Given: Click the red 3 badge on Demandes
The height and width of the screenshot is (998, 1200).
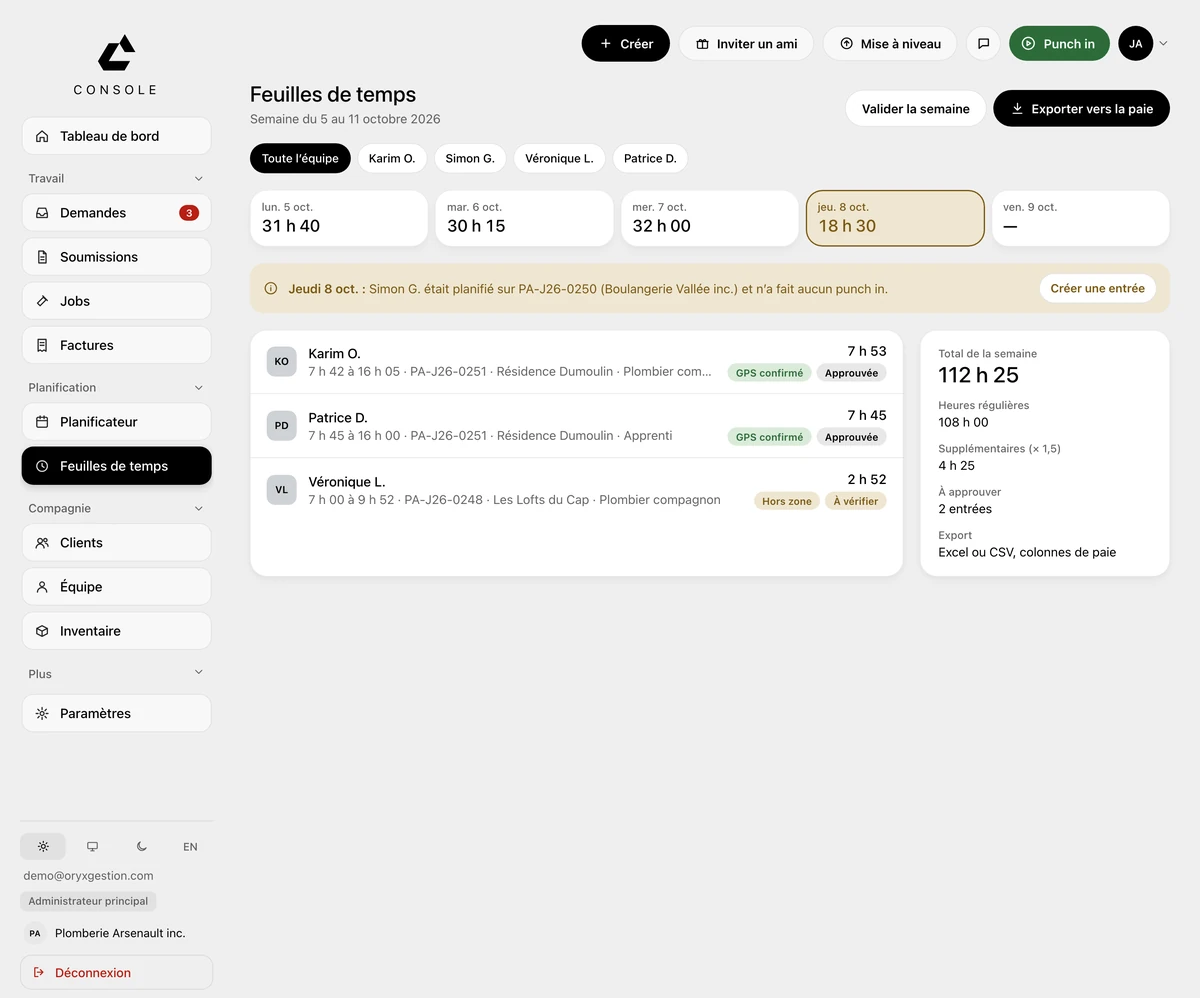Looking at the screenshot, I should pyautogui.click(x=189, y=213).
